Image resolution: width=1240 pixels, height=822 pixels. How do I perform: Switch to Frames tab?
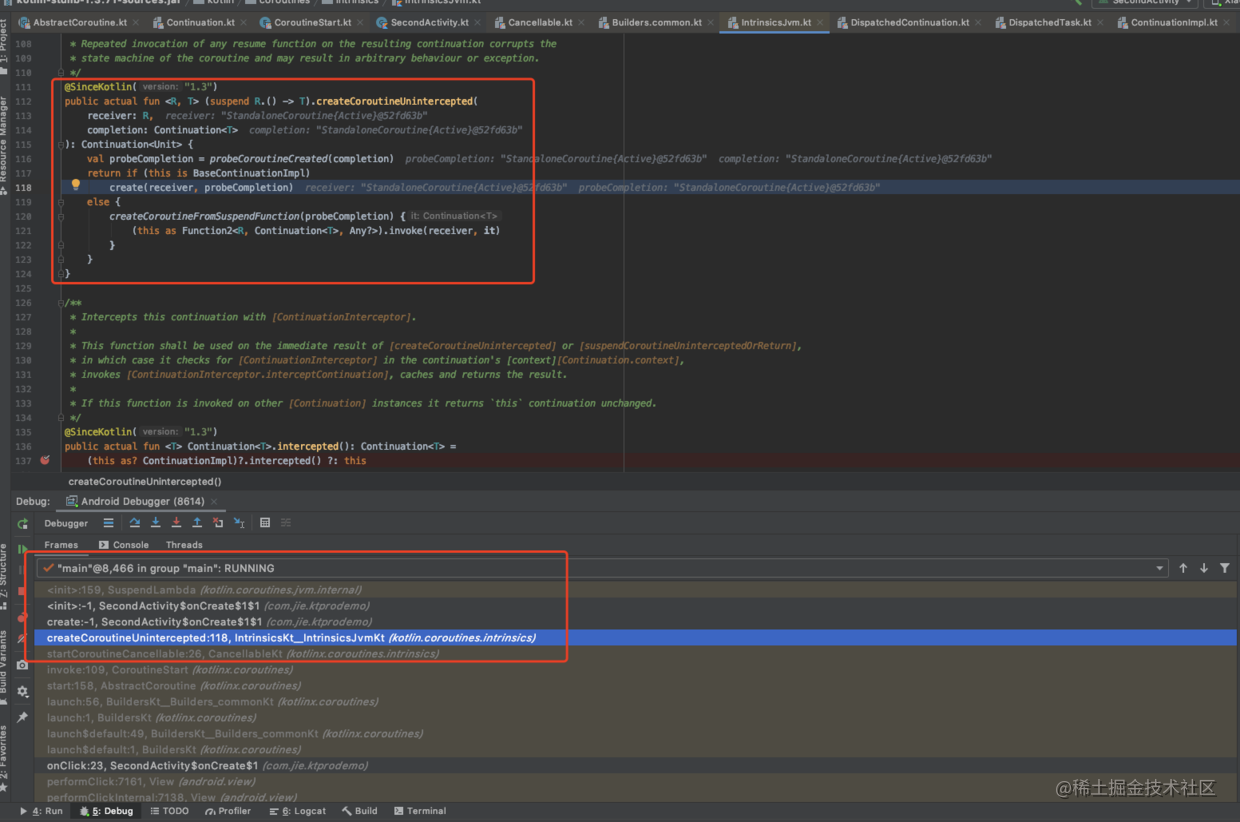pyautogui.click(x=61, y=545)
